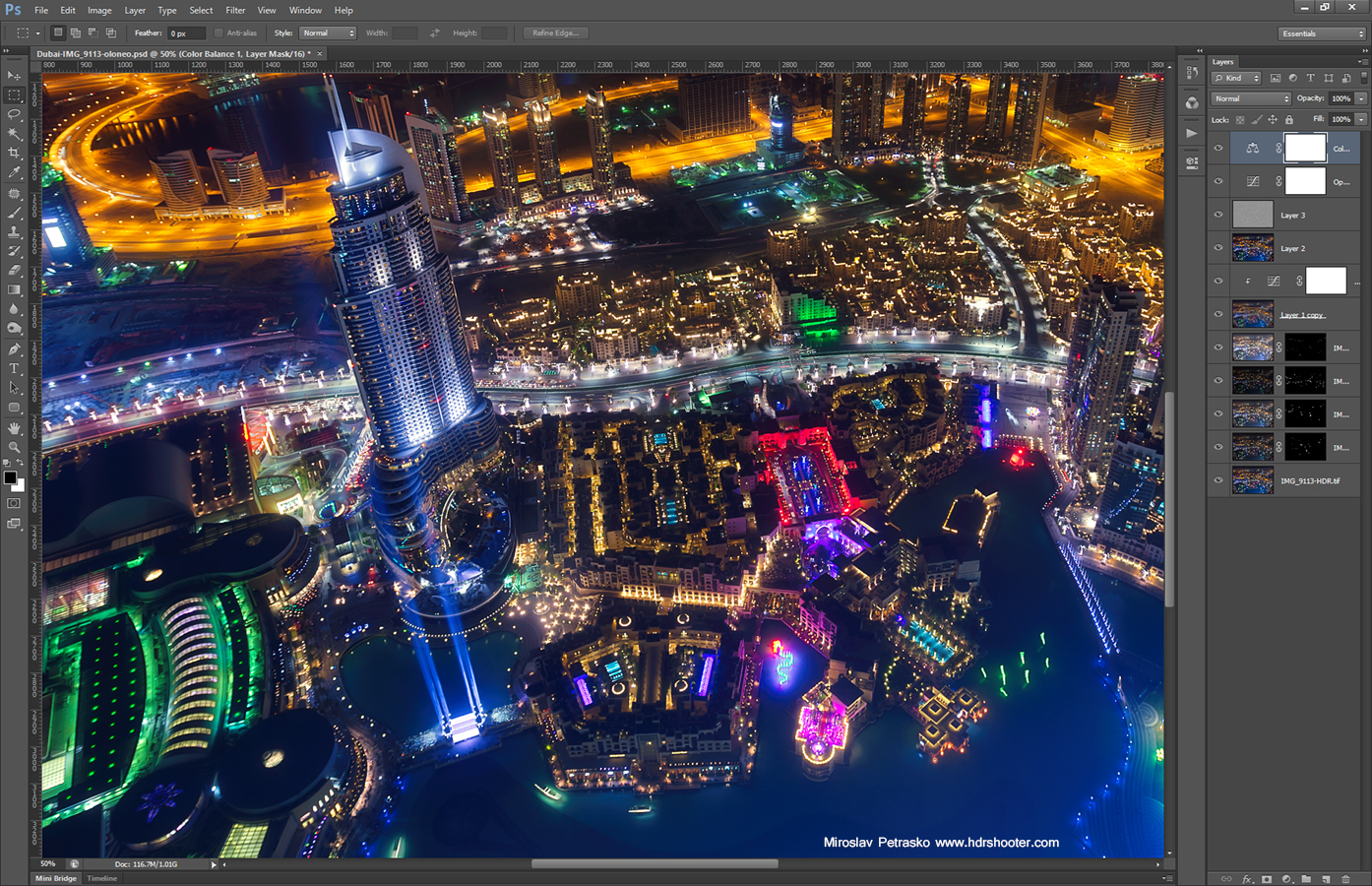Open the blend mode dropdown
This screenshot has width=1372, height=886.
(1250, 98)
